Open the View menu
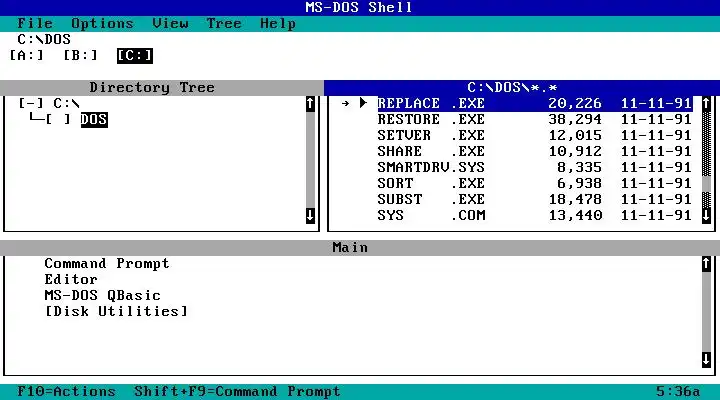The image size is (720, 400). tap(170, 23)
